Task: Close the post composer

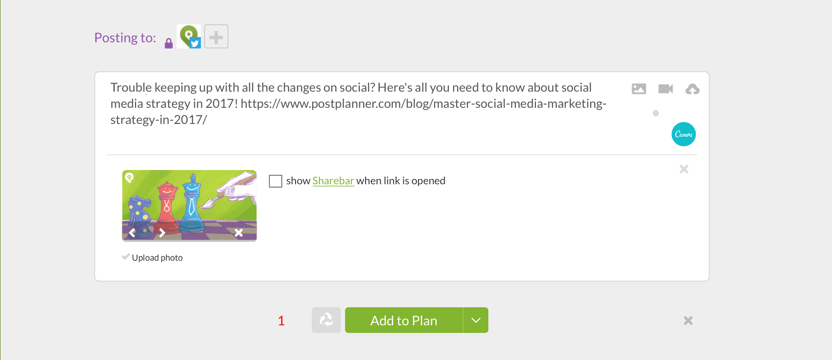Action: click(x=688, y=321)
